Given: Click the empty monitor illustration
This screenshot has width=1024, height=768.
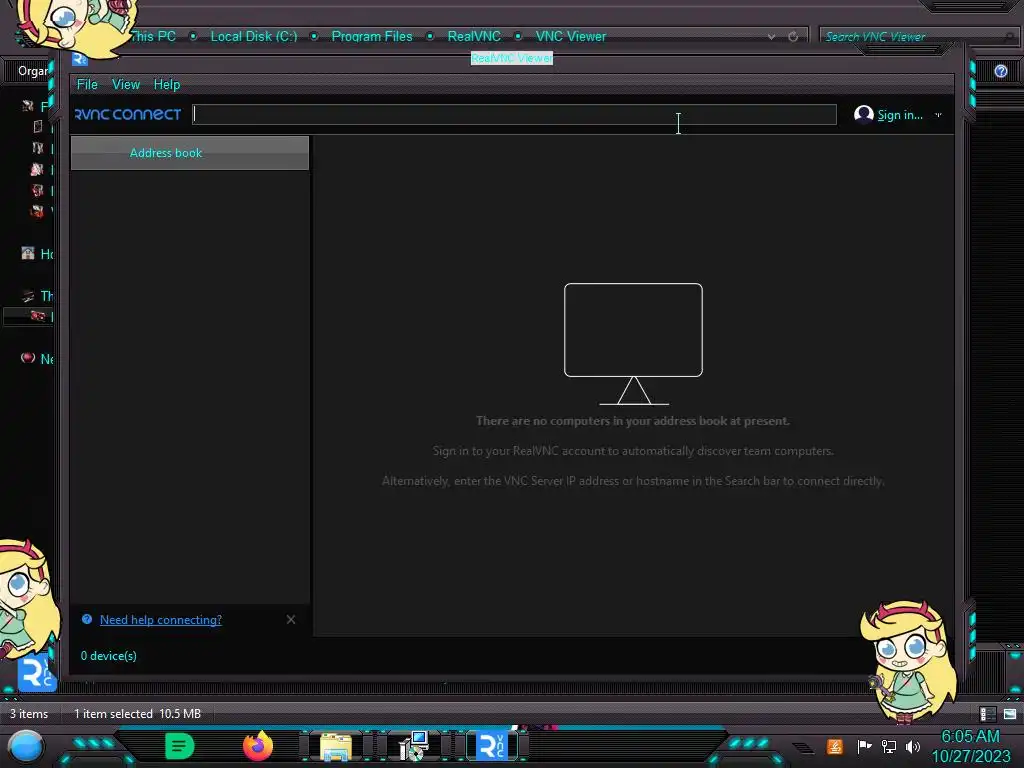Looking at the screenshot, I should 633,344.
